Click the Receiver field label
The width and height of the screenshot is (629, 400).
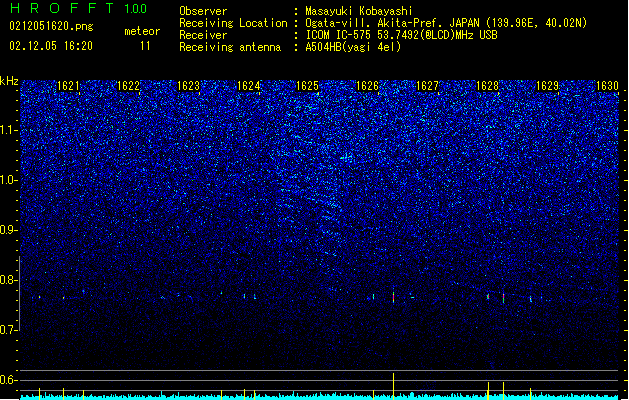[x=203, y=35]
